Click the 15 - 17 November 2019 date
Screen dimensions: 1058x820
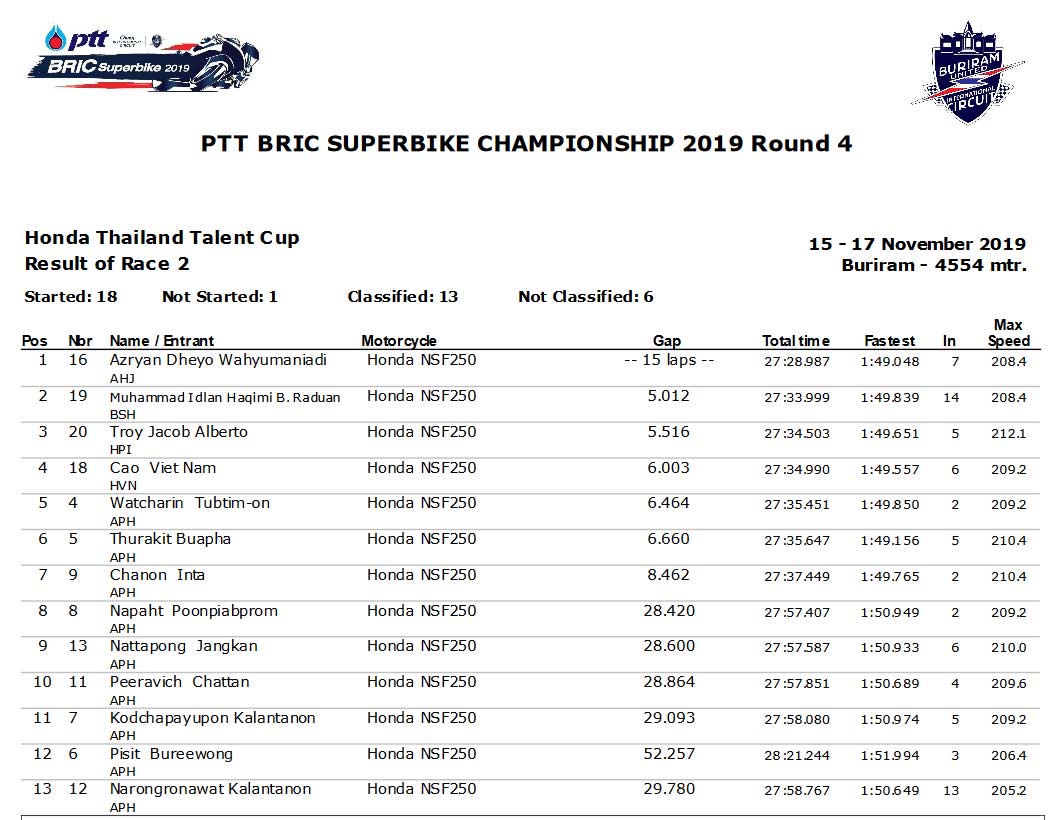tap(917, 244)
